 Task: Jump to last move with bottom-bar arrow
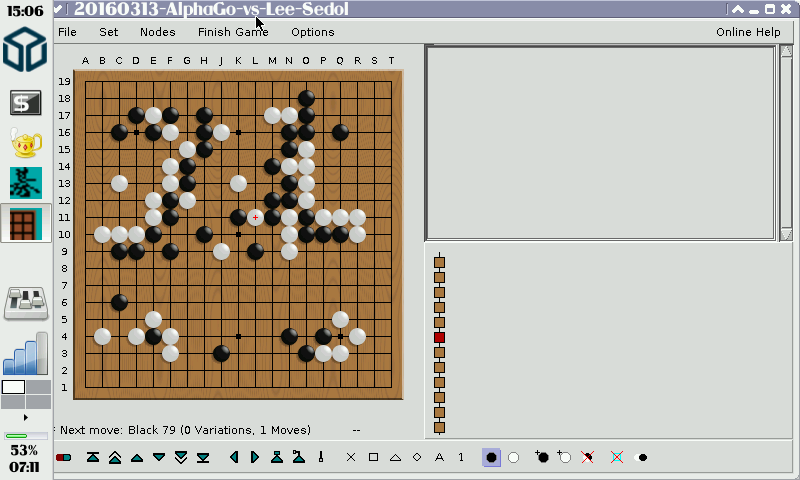tap(203, 458)
